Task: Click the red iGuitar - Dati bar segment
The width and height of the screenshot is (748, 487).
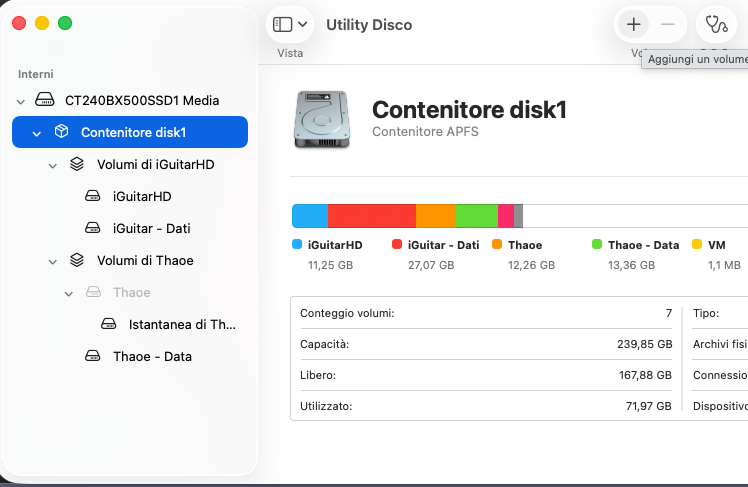Action: coord(372,216)
